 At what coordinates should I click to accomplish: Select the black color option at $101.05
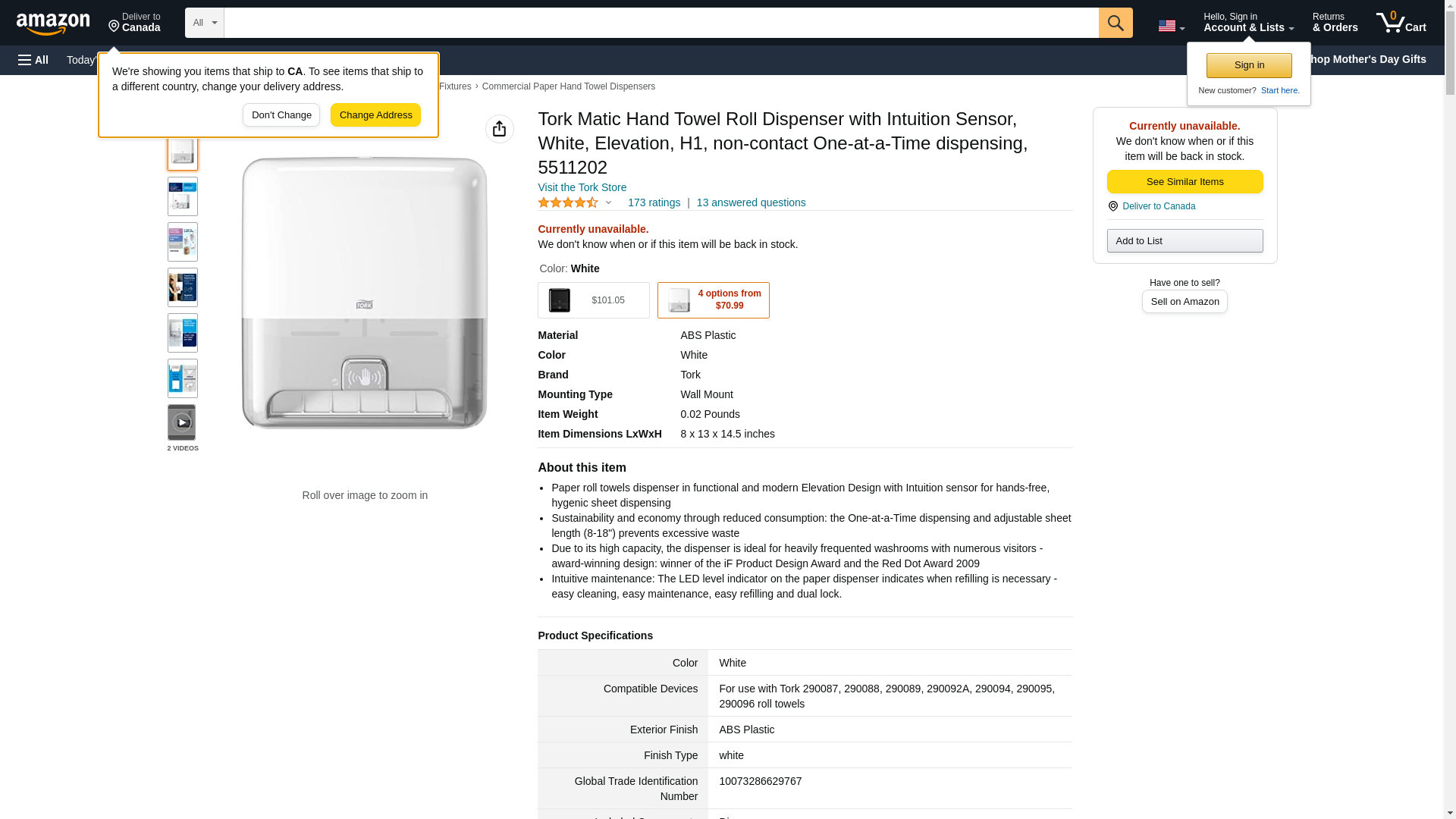pyautogui.click(x=593, y=300)
